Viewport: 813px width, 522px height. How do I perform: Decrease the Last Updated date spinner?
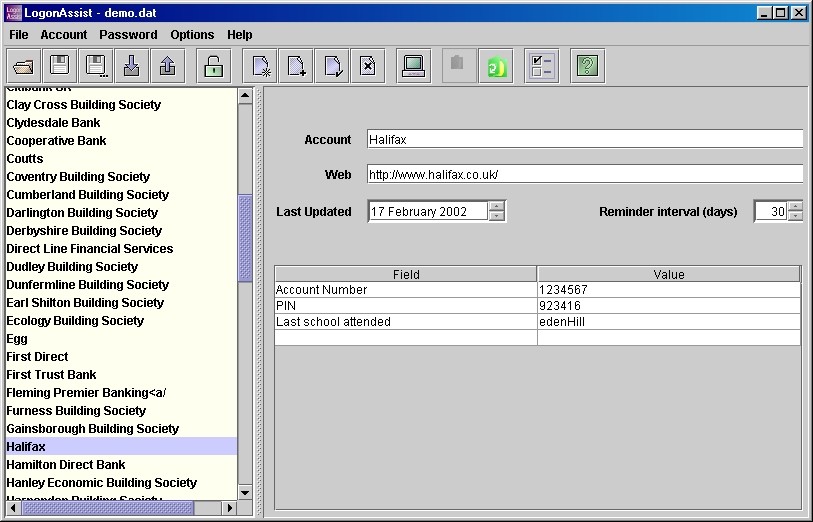coord(497,216)
